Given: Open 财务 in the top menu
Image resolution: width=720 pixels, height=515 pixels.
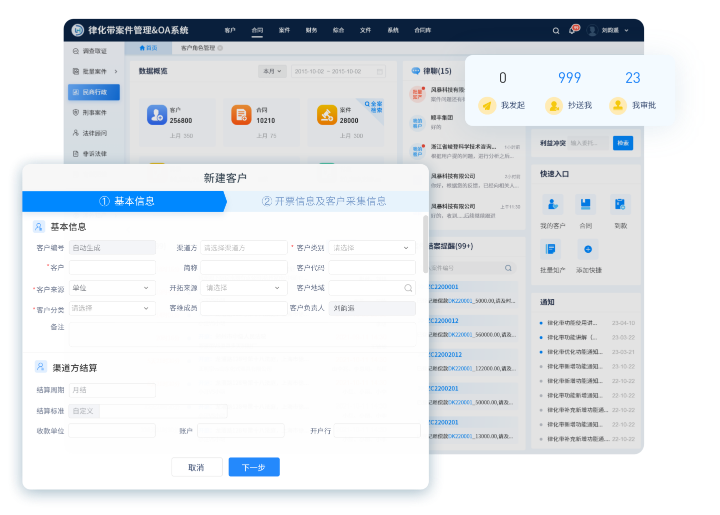Looking at the screenshot, I should [x=311, y=30].
